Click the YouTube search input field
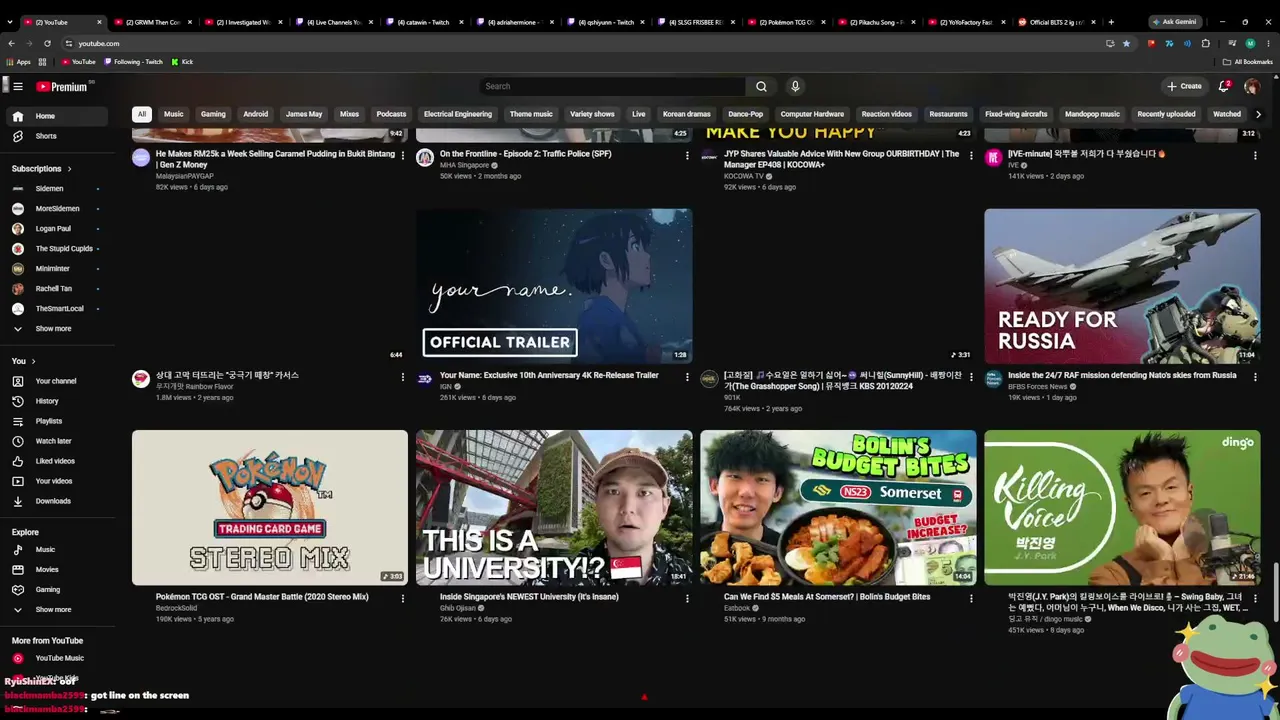 pyautogui.click(x=612, y=86)
